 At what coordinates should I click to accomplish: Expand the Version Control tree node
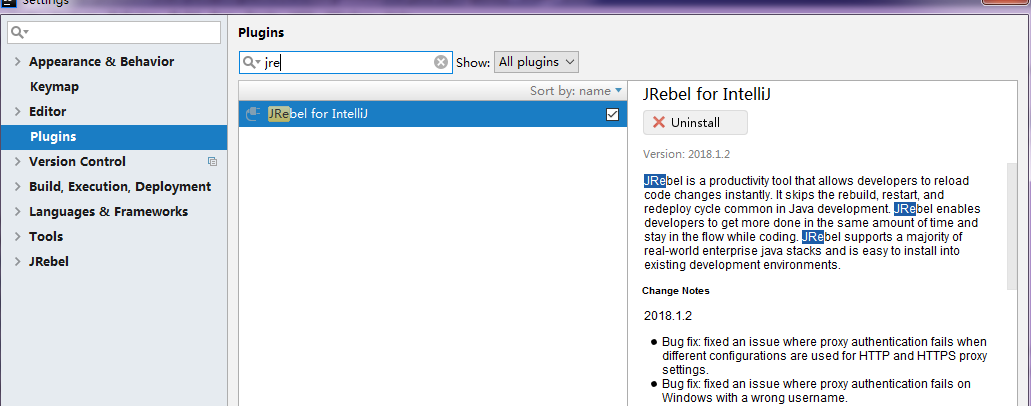[18, 162]
